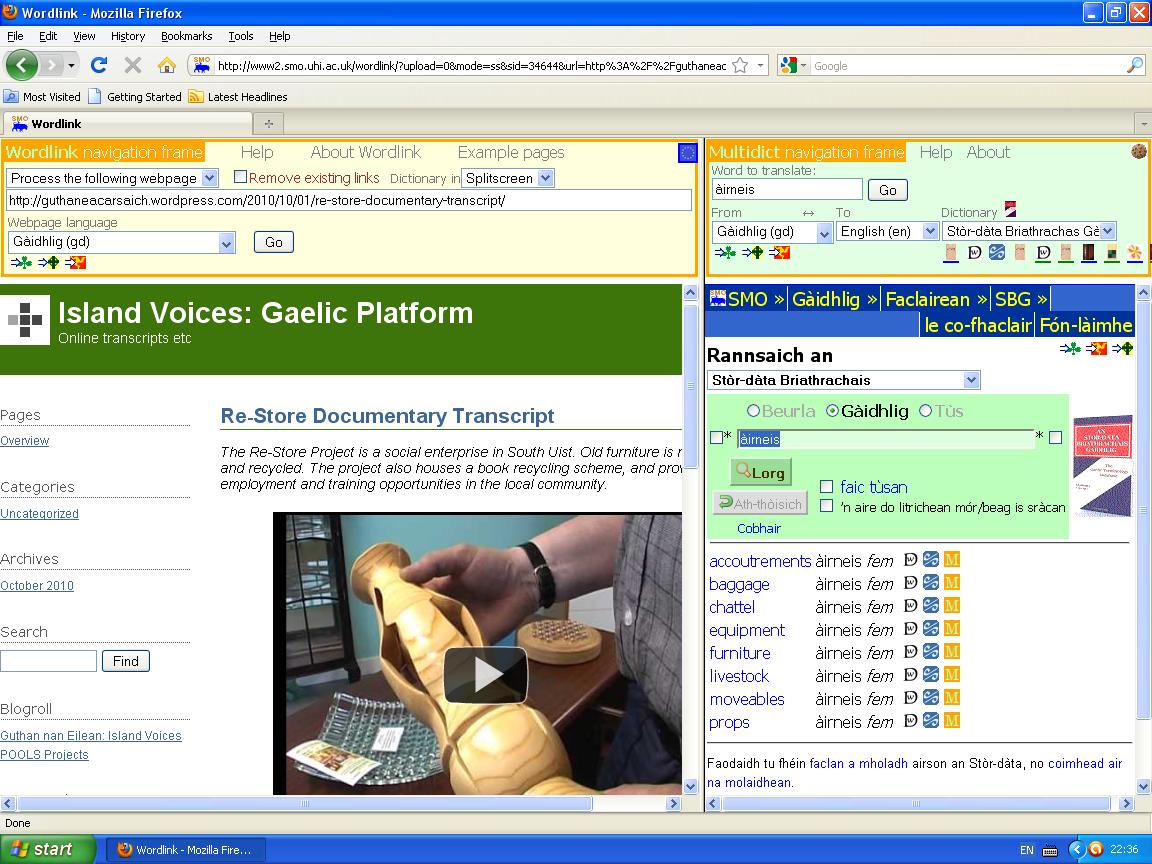Viewport: 1152px width, 864px height.
Task: Play the Re-Store documentary video
Action: [x=486, y=674]
